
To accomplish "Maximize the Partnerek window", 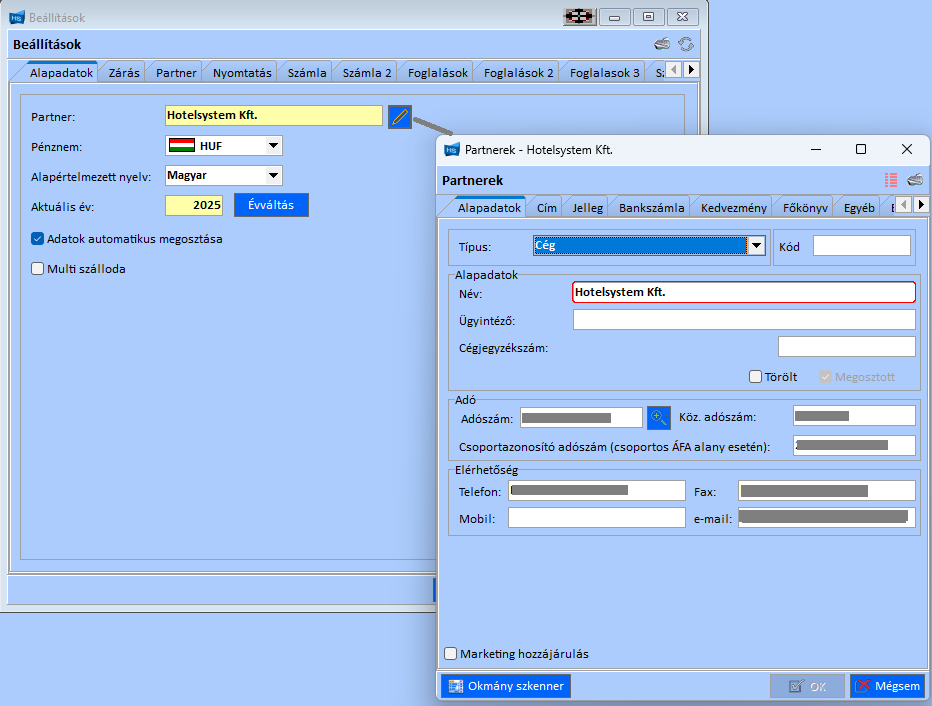I will click(x=861, y=149).
